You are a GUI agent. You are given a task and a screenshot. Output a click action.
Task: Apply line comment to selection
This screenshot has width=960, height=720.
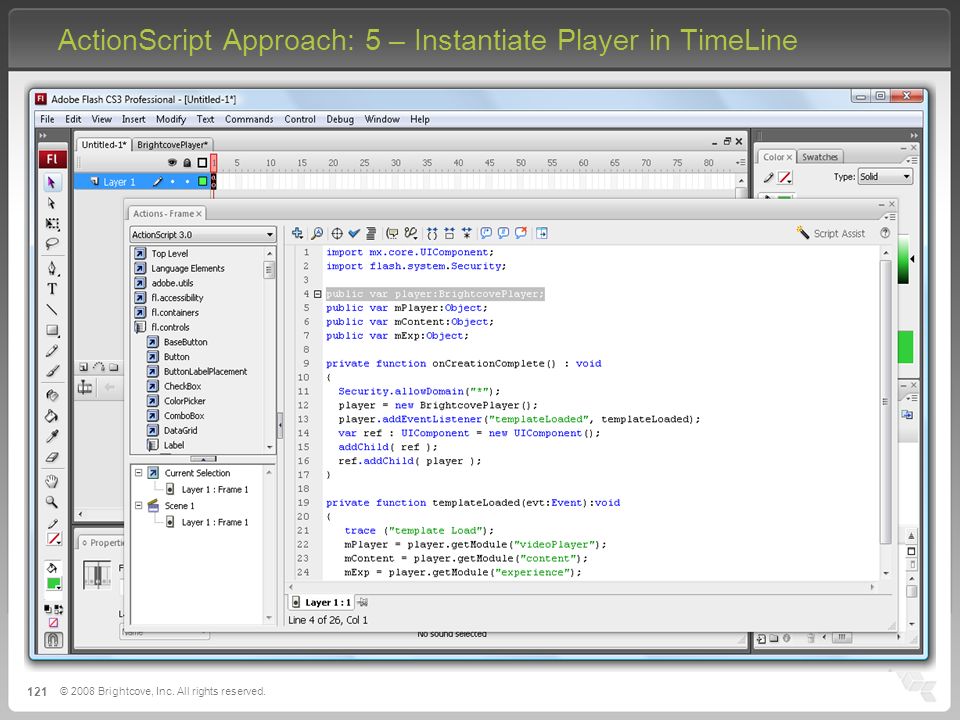(x=503, y=233)
